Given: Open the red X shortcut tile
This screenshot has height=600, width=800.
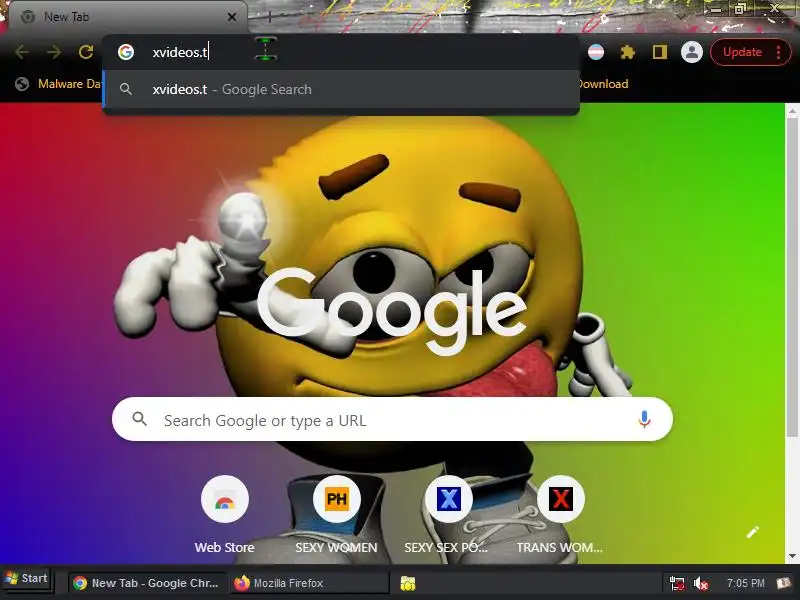Looking at the screenshot, I should click(560, 515).
